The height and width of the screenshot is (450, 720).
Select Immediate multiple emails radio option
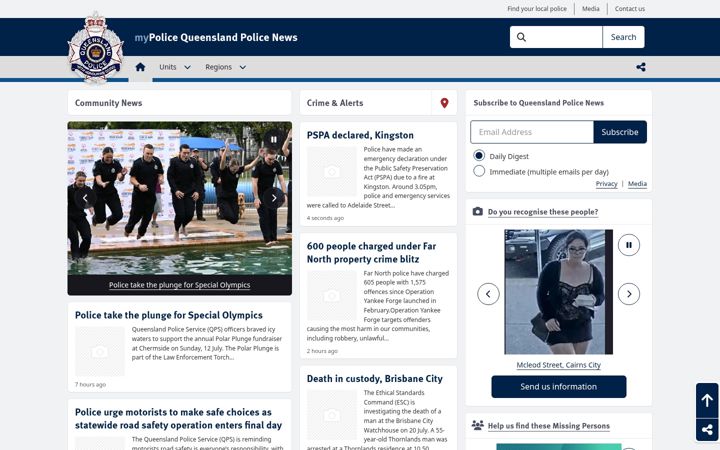479,171
